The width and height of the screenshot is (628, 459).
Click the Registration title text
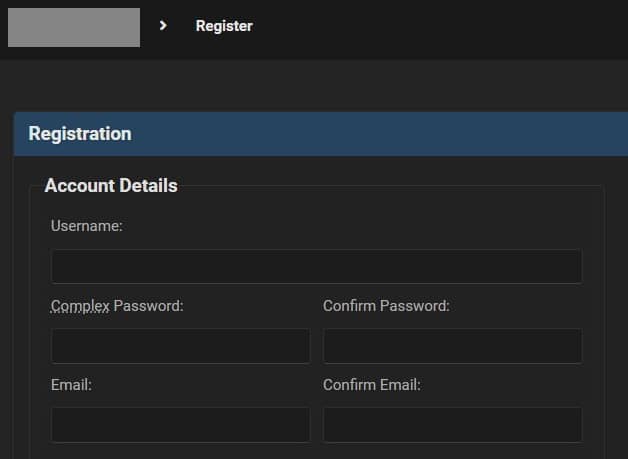(x=80, y=134)
